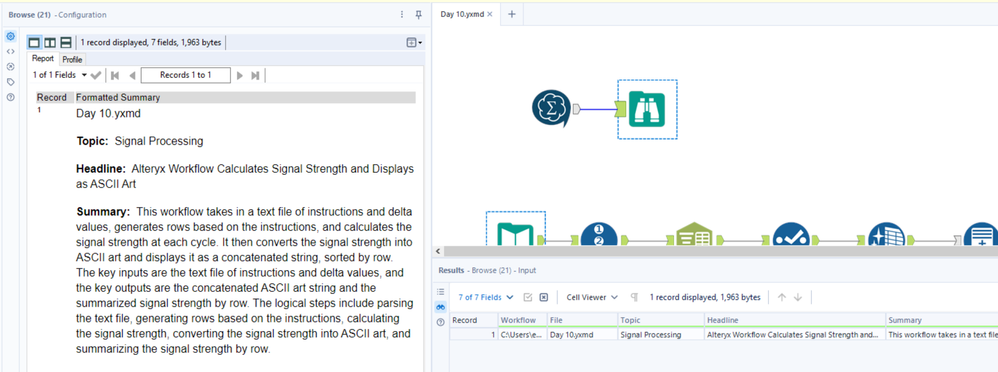Click the 'Records 1 to 1' field
Screen dimensions: 998x372
186,75
